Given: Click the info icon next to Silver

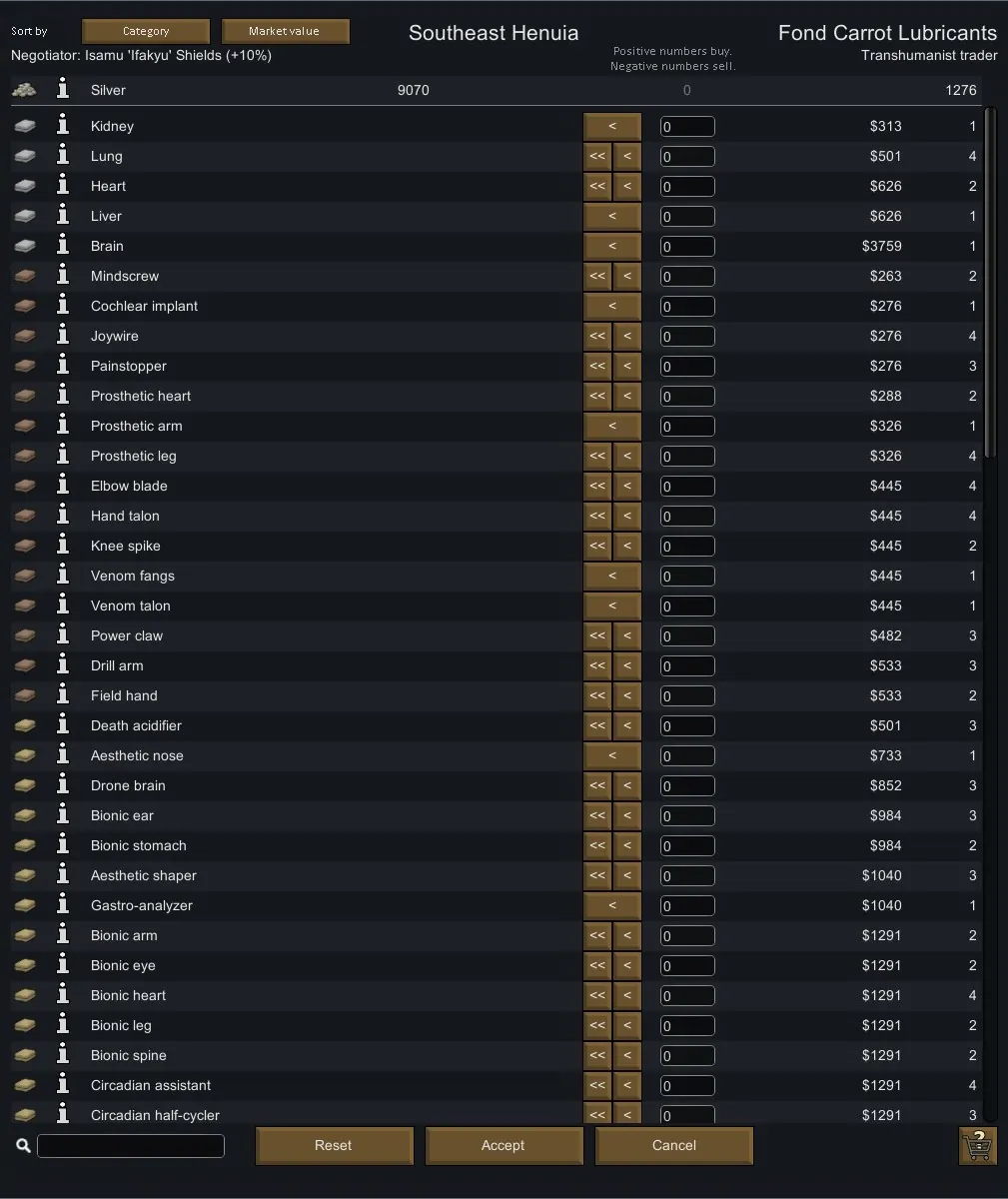Looking at the screenshot, I should 63,89.
